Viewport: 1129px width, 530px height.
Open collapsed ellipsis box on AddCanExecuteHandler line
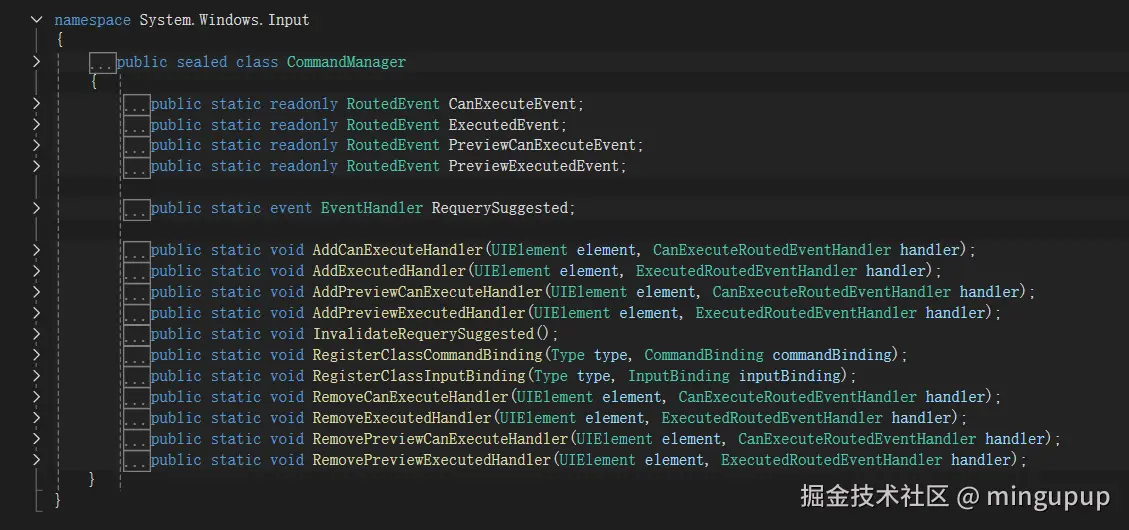136,251
